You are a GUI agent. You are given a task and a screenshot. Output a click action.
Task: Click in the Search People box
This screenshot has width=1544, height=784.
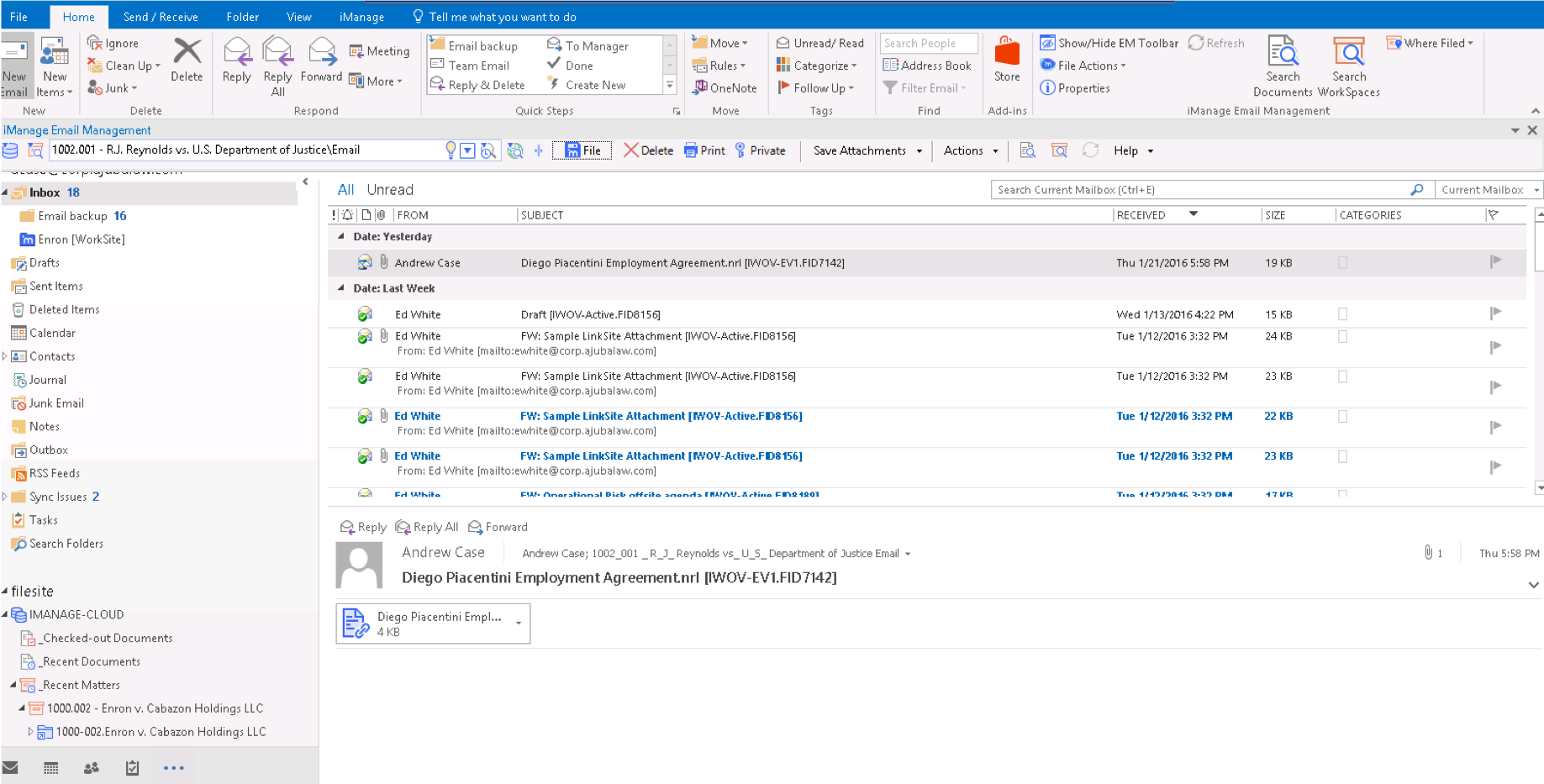(928, 43)
